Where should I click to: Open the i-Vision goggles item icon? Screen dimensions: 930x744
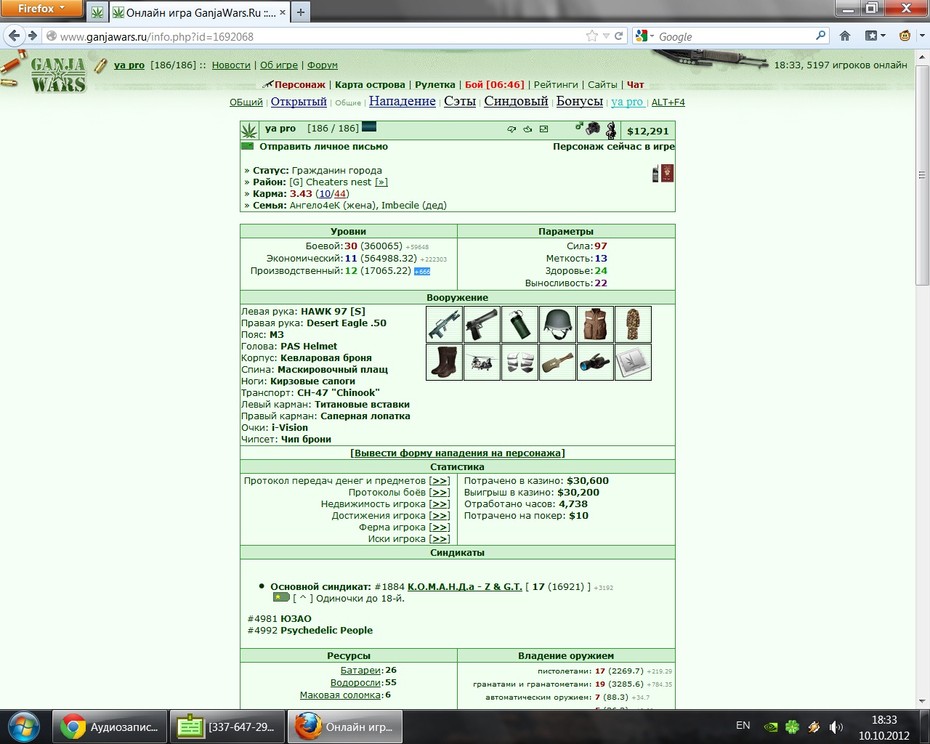tap(595, 362)
